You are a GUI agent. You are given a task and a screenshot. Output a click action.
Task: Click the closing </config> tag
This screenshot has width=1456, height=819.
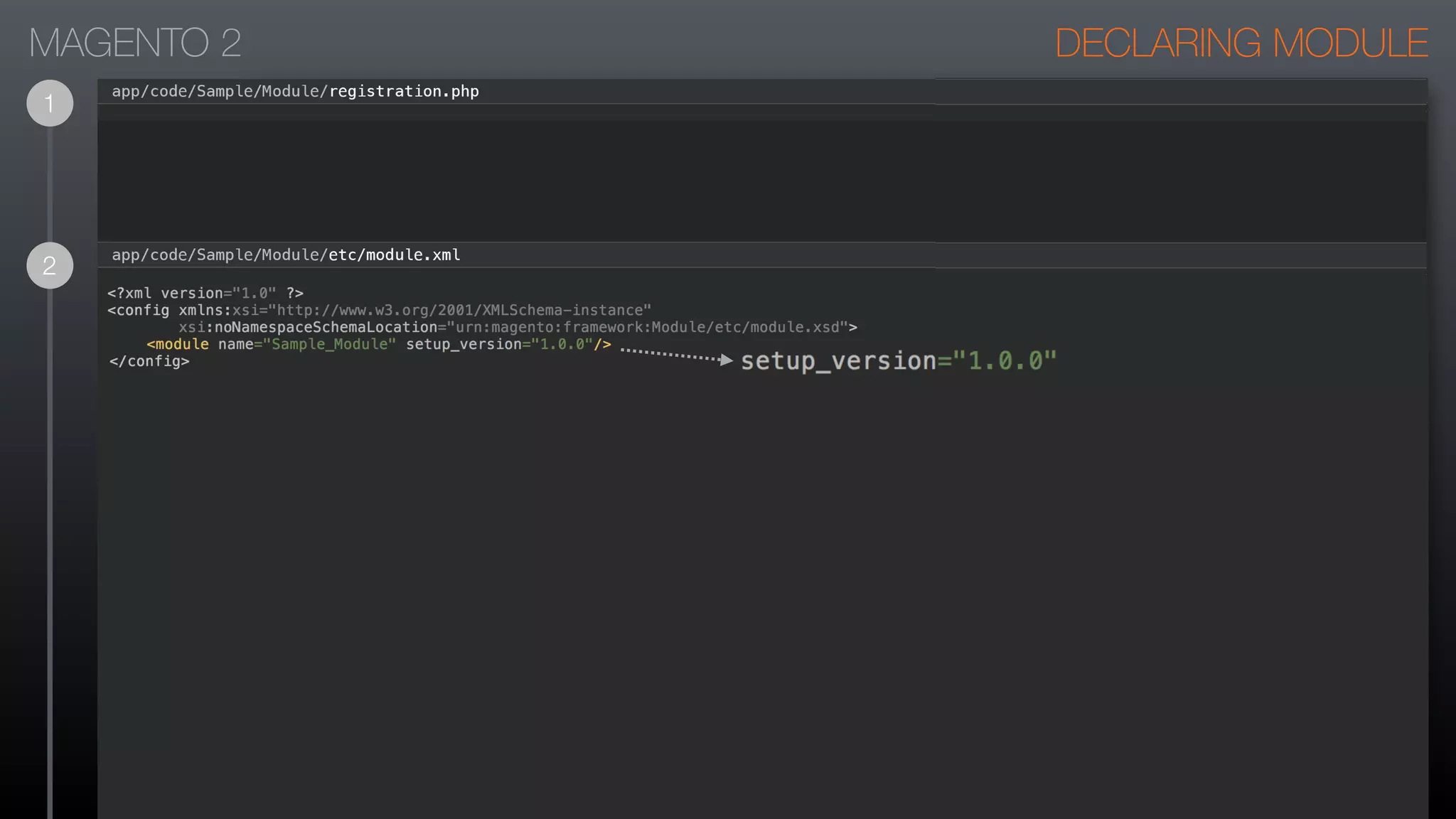149,361
